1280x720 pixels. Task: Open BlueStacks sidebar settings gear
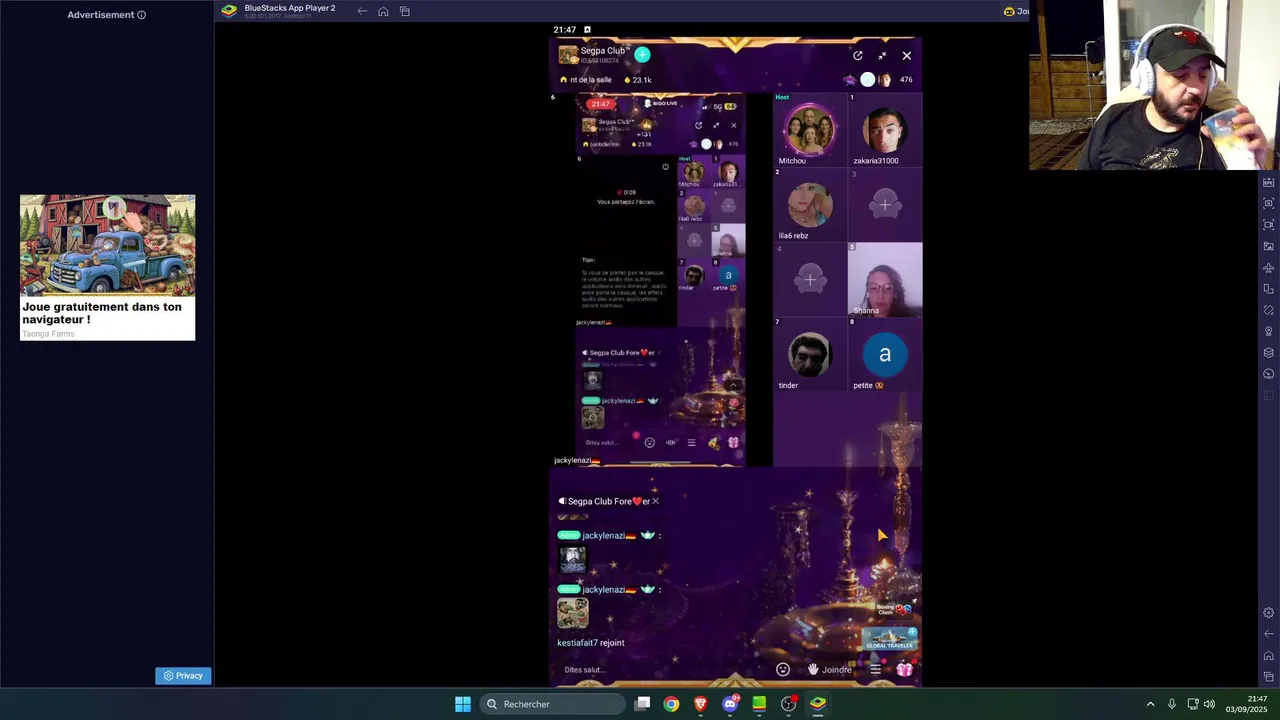click(1269, 613)
